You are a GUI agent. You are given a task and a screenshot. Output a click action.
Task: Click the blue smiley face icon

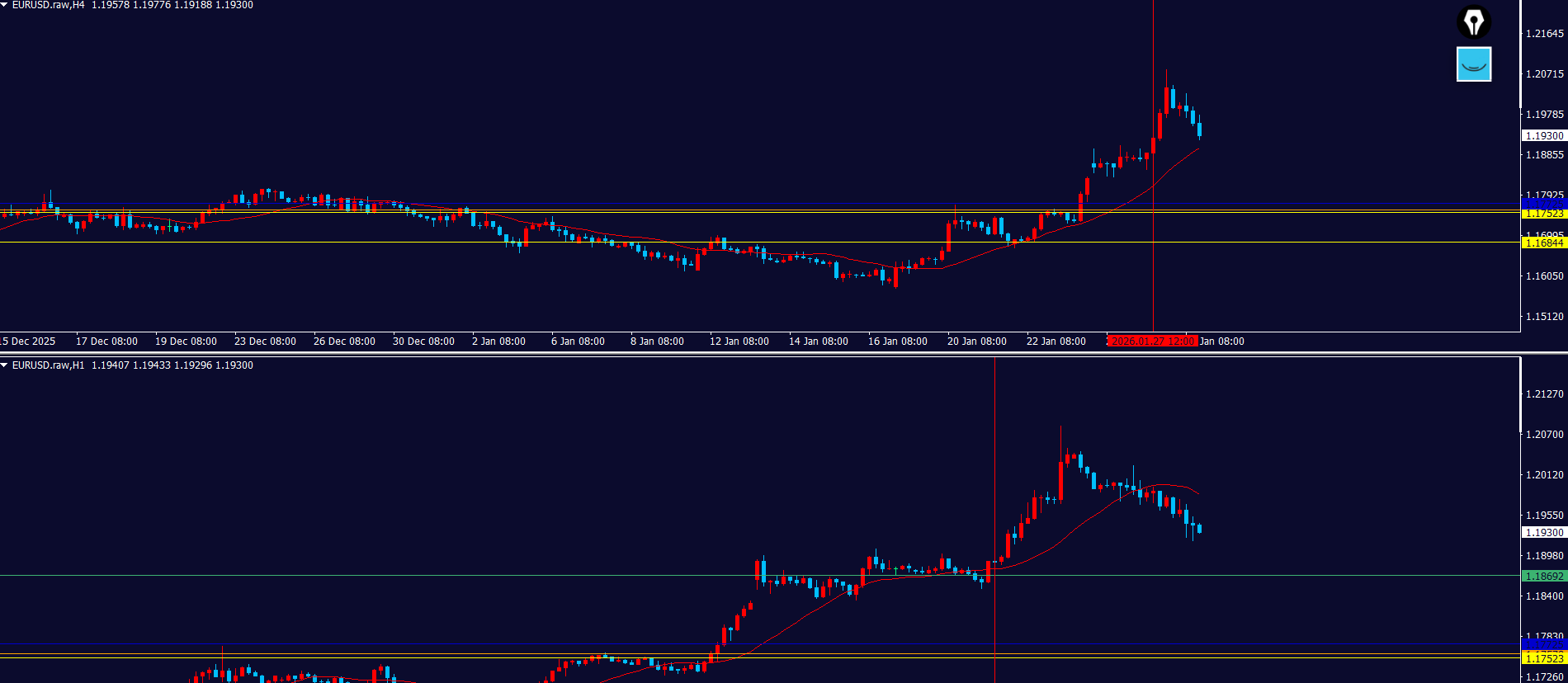pyautogui.click(x=1473, y=64)
